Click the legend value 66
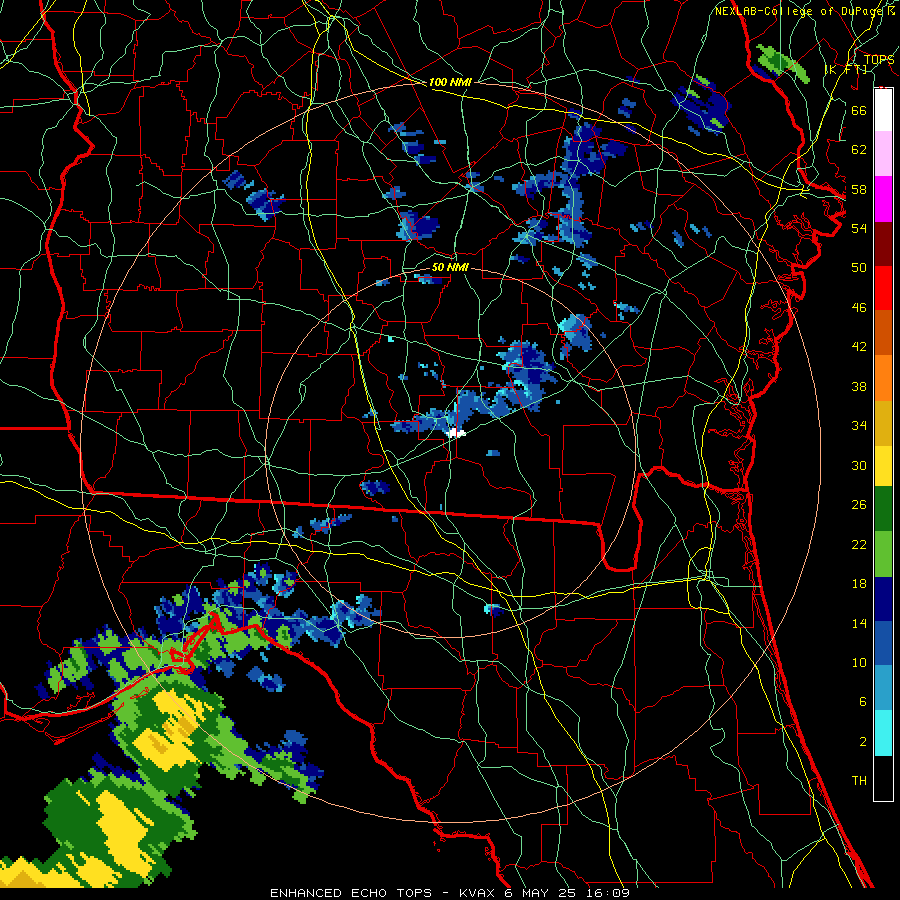Screen dimensions: 900x900 pyautogui.click(x=859, y=110)
